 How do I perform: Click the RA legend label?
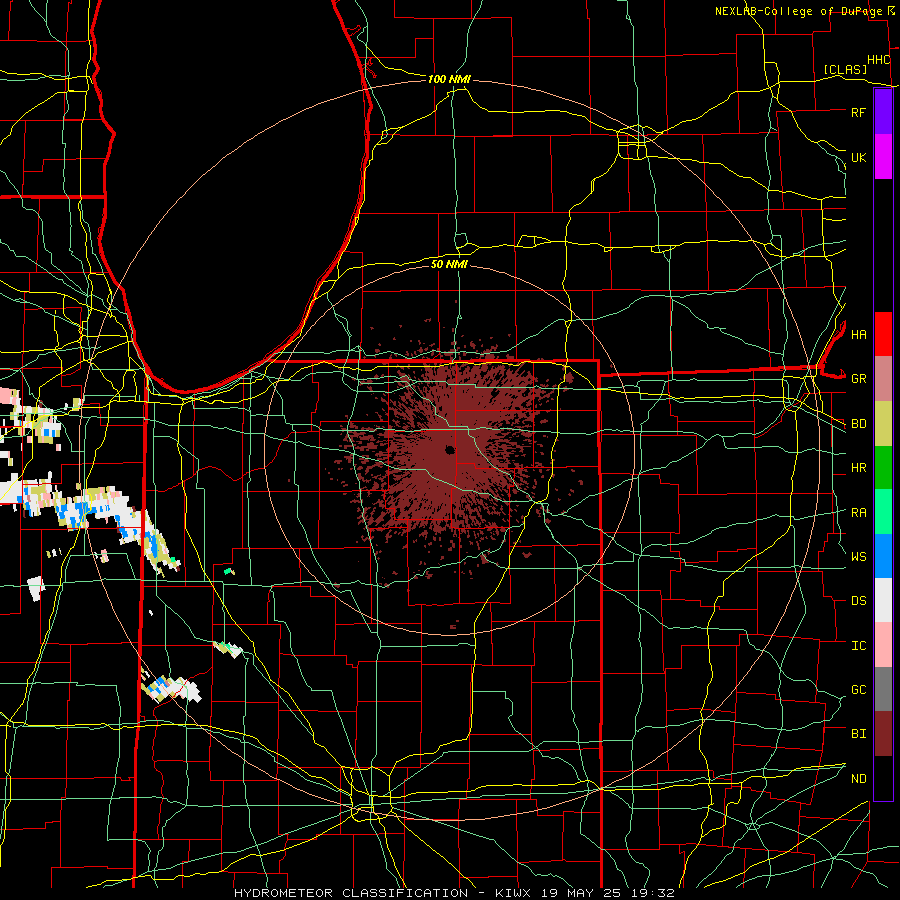(858, 513)
